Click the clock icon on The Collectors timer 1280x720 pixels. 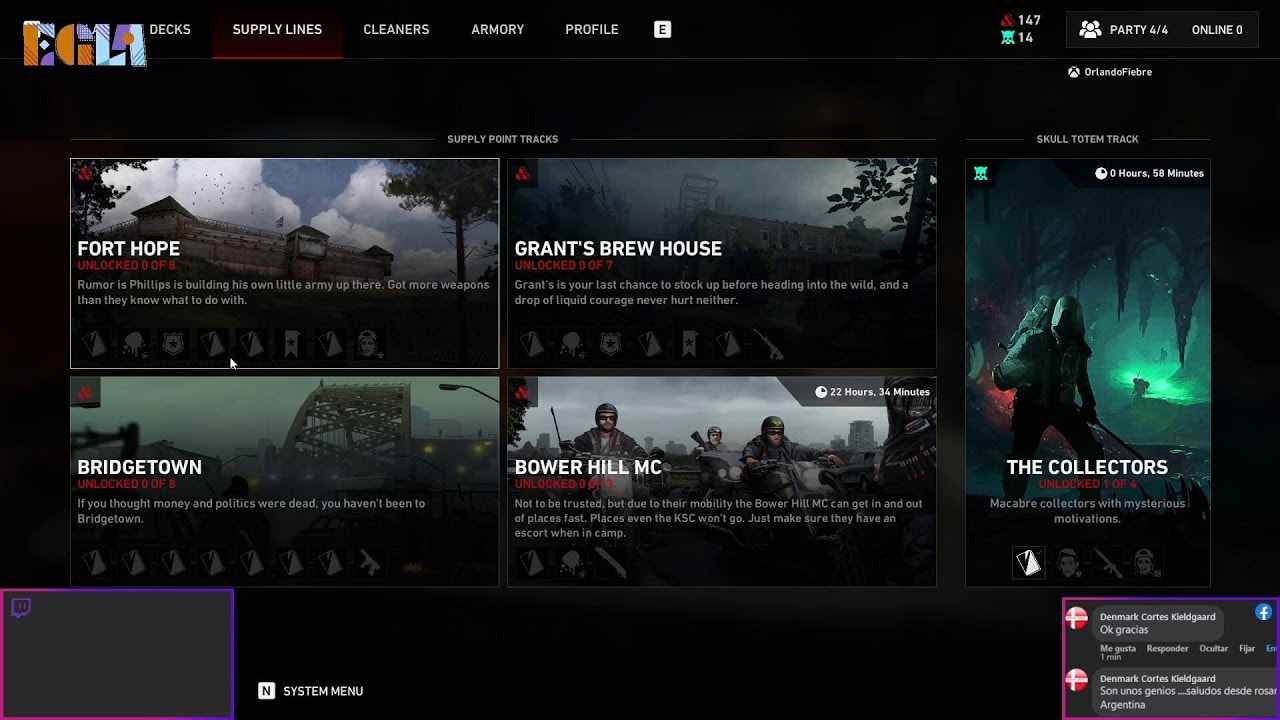1101,173
